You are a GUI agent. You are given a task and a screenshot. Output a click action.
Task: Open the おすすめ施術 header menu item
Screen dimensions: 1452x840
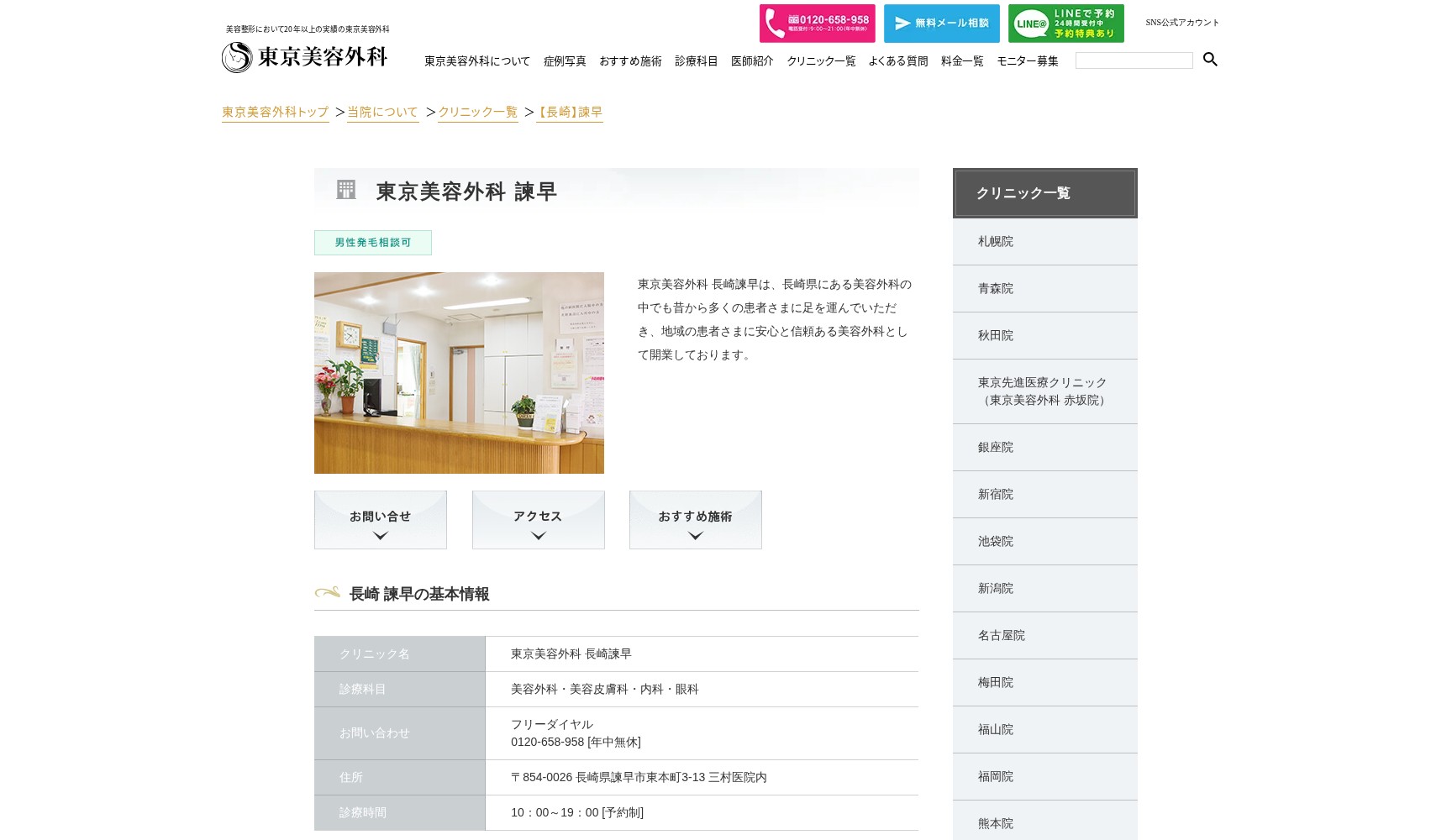[630, 61]
